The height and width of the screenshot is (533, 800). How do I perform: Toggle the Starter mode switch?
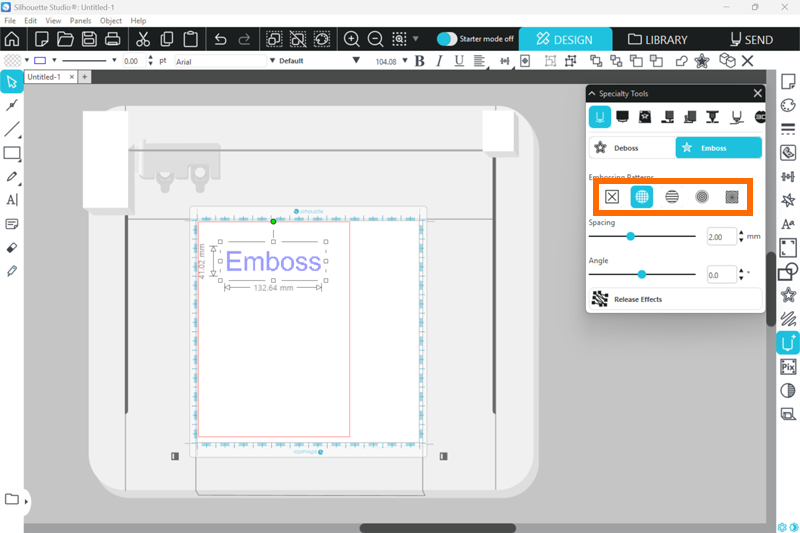(447, 39)
